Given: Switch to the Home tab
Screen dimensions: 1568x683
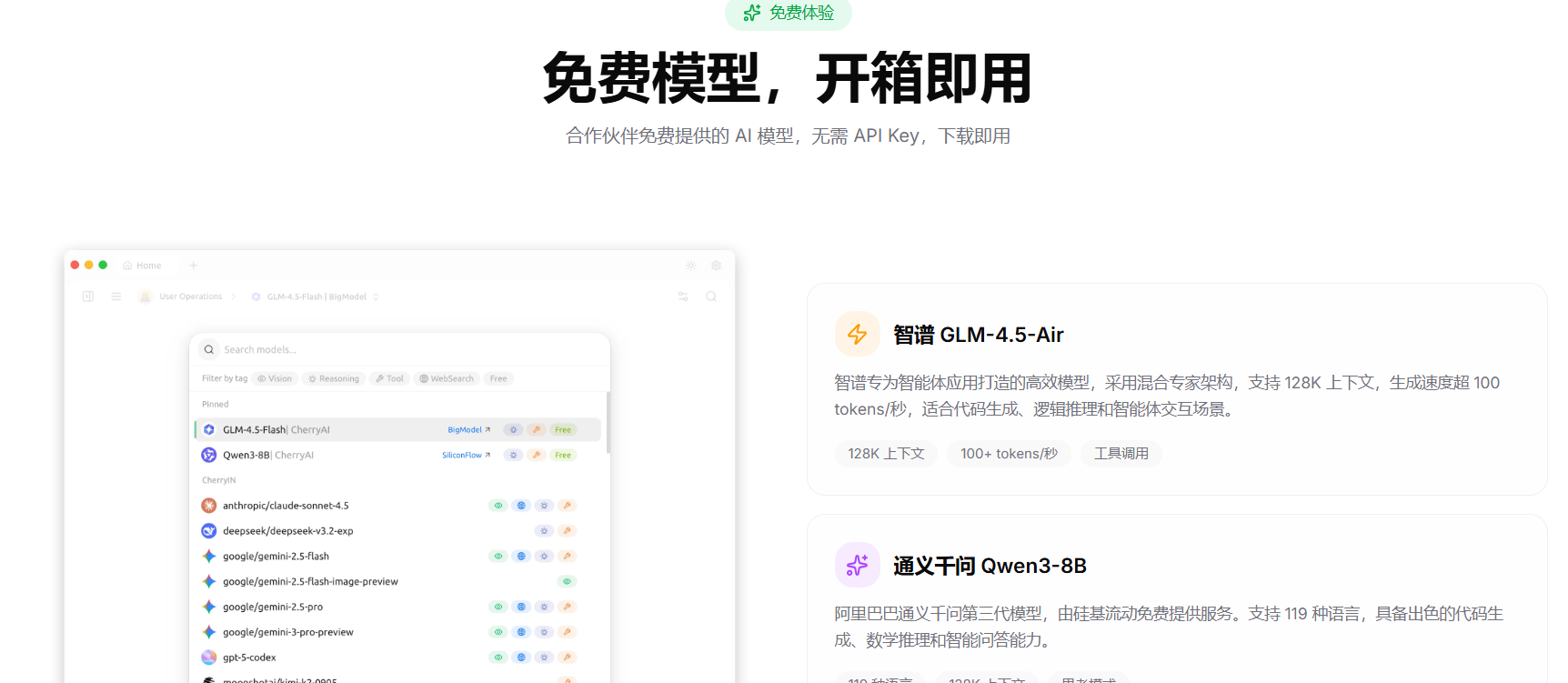Looking at the screenshot, I should (143, 266).
